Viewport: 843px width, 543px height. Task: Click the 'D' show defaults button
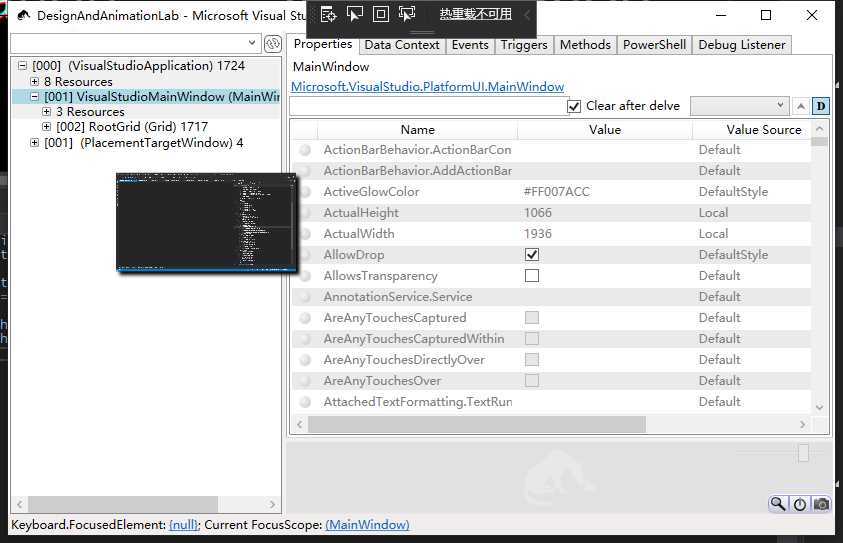(821, 106)
